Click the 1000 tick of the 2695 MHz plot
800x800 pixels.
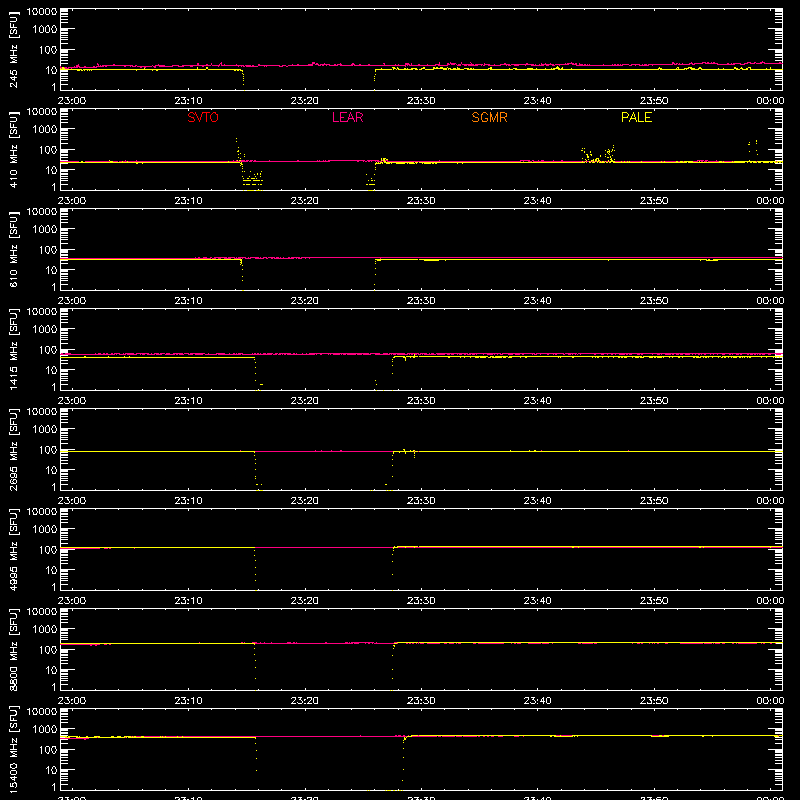point(45,430)
